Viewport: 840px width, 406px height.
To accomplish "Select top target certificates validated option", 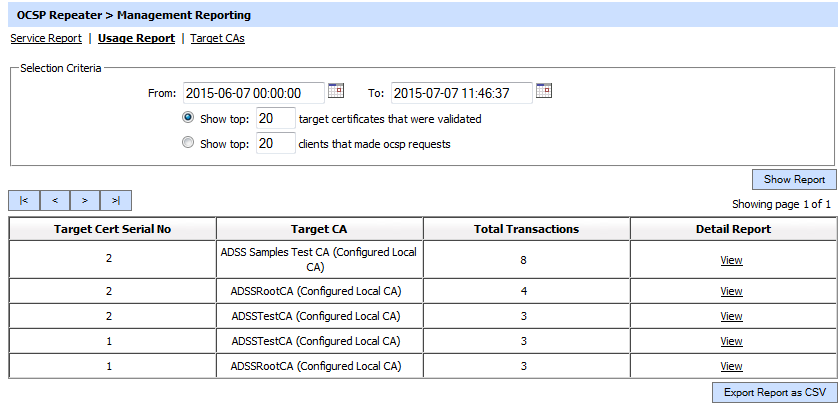I will click(188, 118).
